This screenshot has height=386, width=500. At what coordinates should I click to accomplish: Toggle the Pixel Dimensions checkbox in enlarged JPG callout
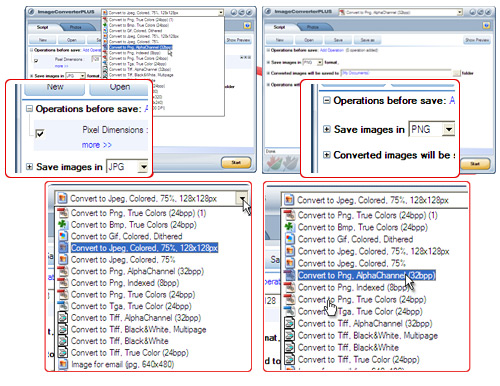40,134
